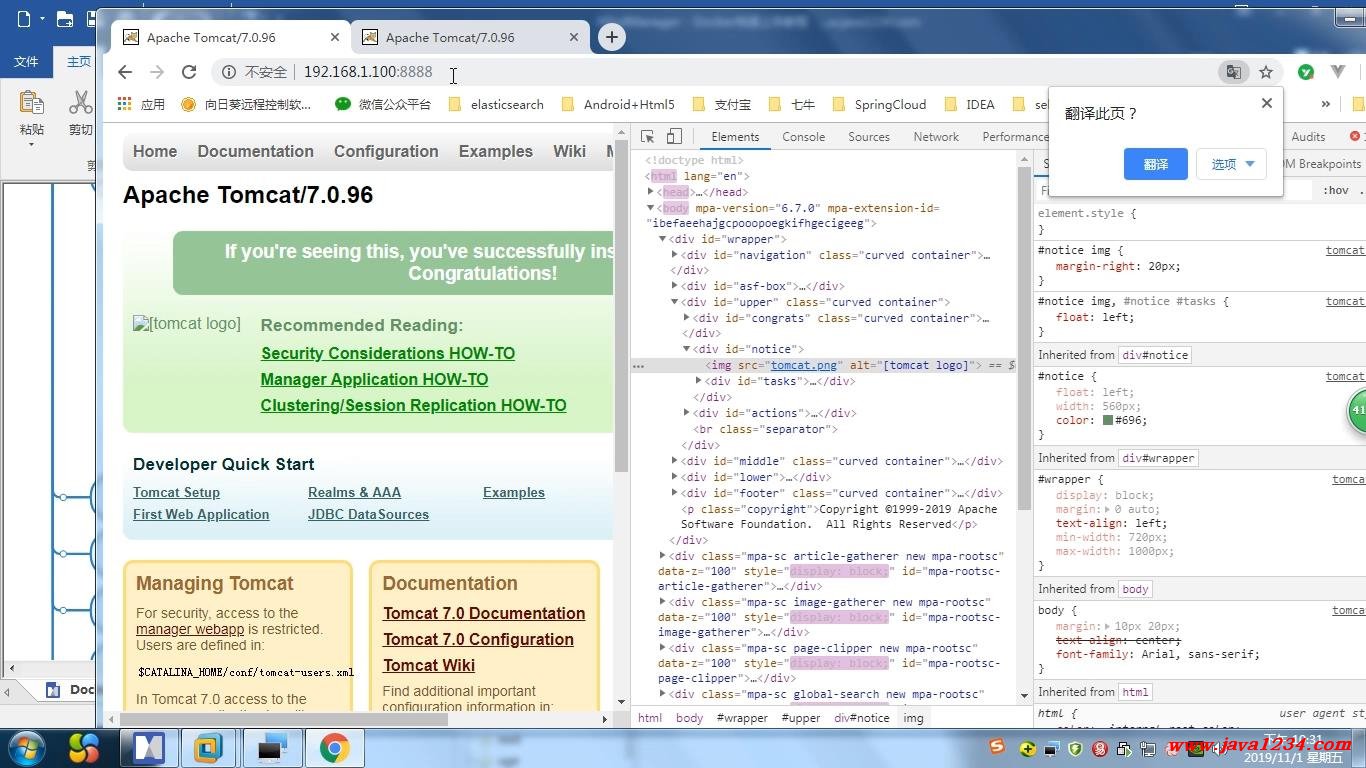Expand the div id="middle" node
This screenshot has height=768, width=1366.
675,461
